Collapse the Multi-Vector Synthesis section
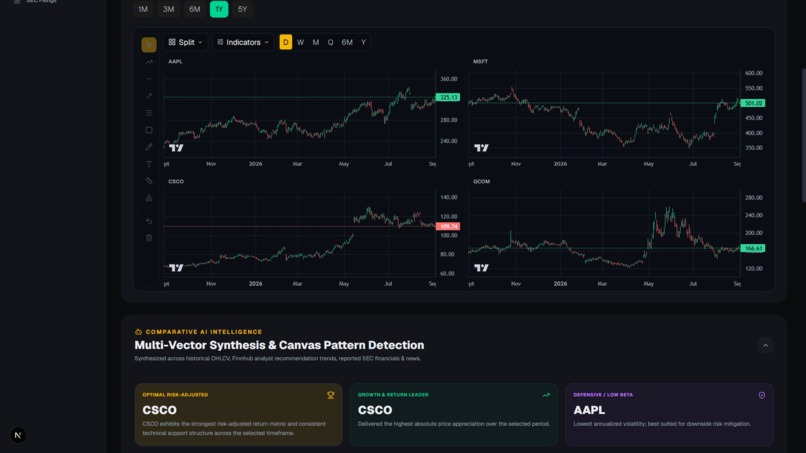The width and height of the screenshot is (806, 453). click(x=765, y=346)
